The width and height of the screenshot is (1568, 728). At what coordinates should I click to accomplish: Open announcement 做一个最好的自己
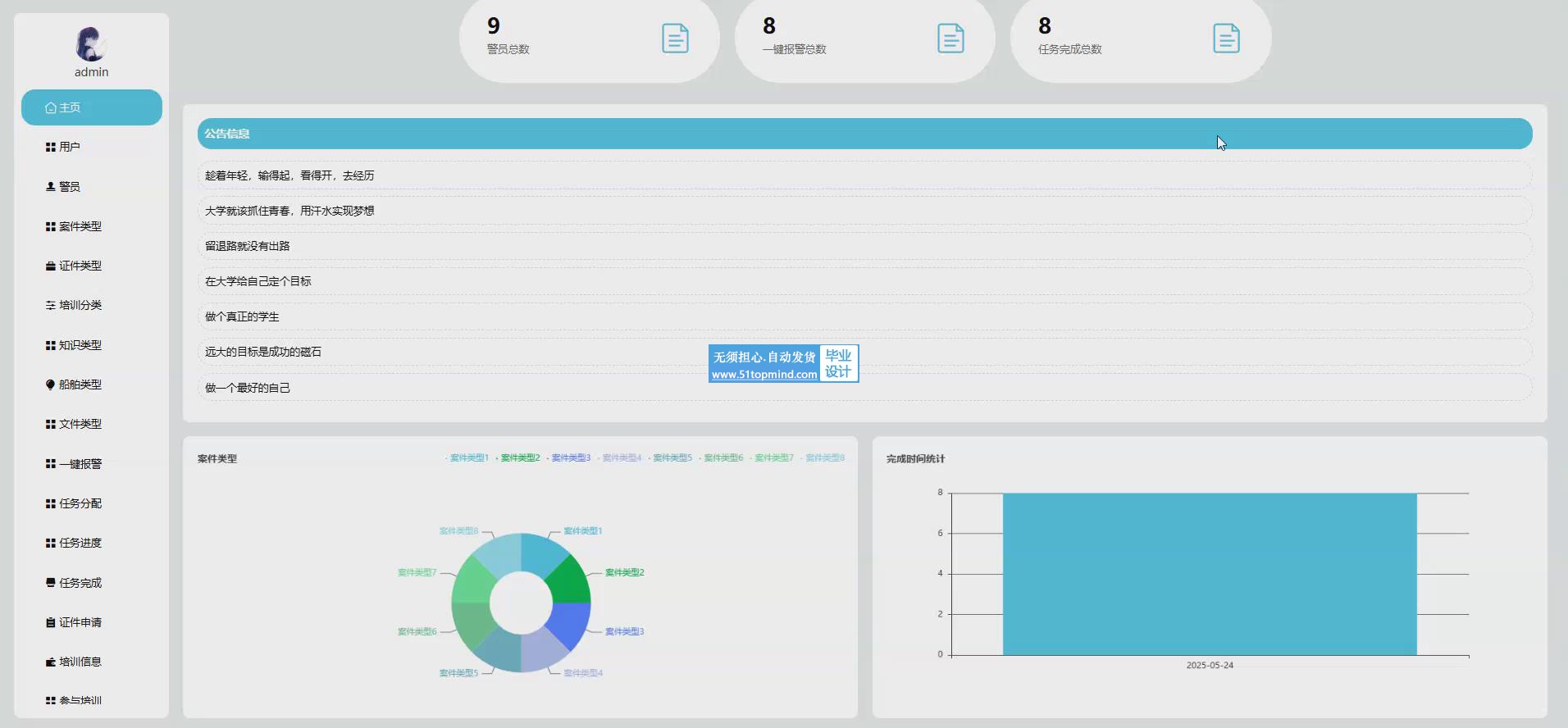[x=248, y=388]
